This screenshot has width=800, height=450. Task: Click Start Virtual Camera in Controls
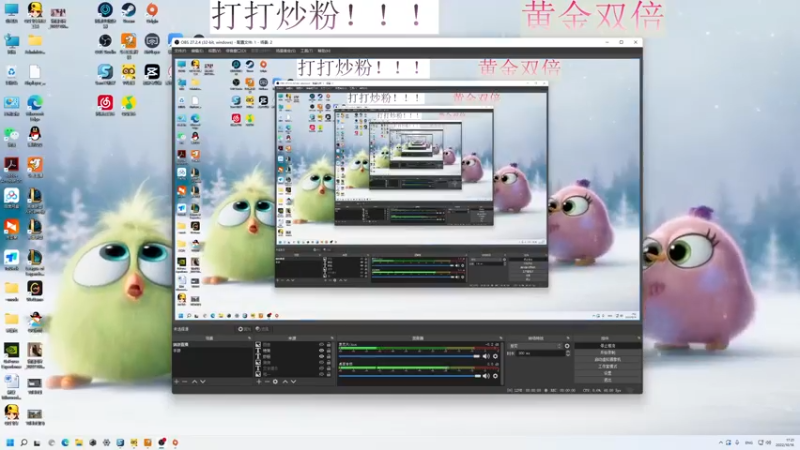click(x=608, y=359)
